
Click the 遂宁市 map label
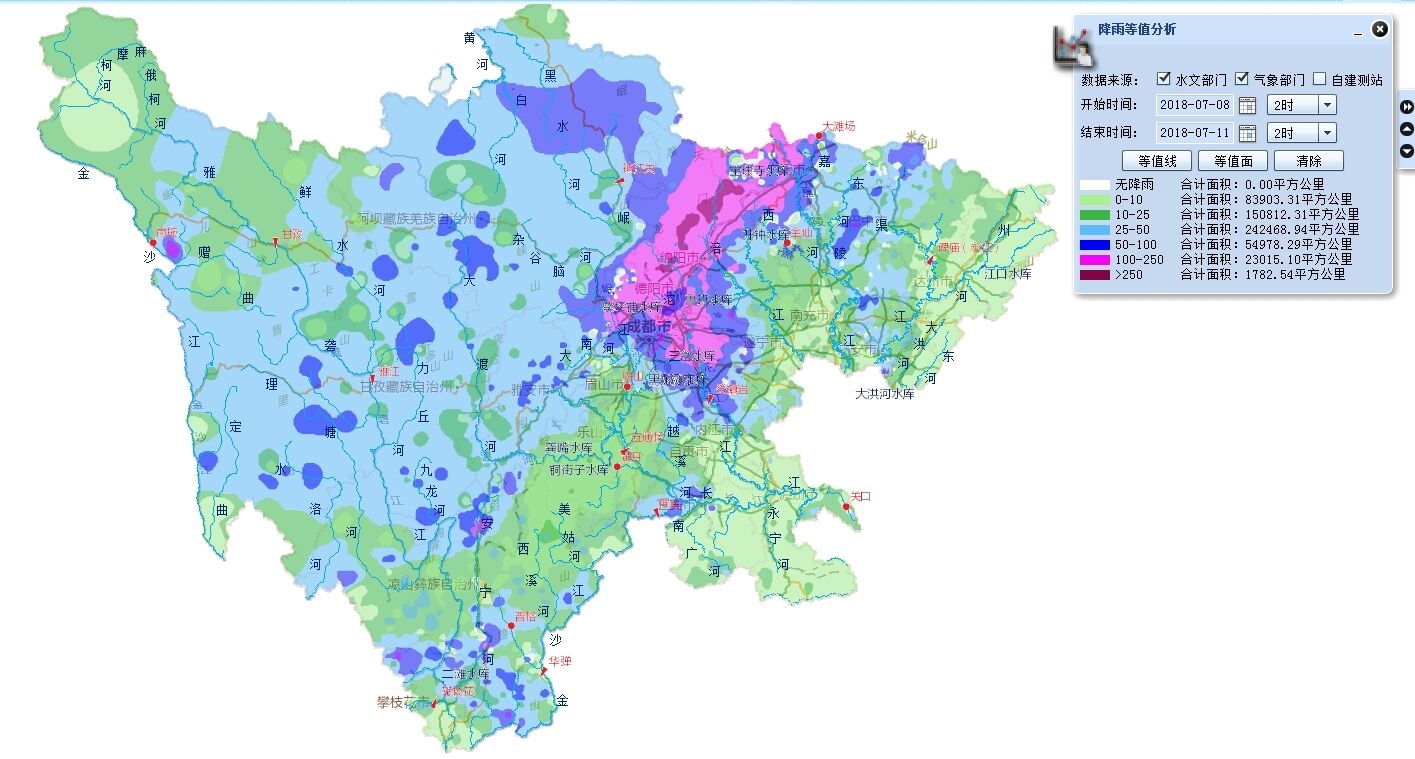pyautogui.click(x=763, y=341)
